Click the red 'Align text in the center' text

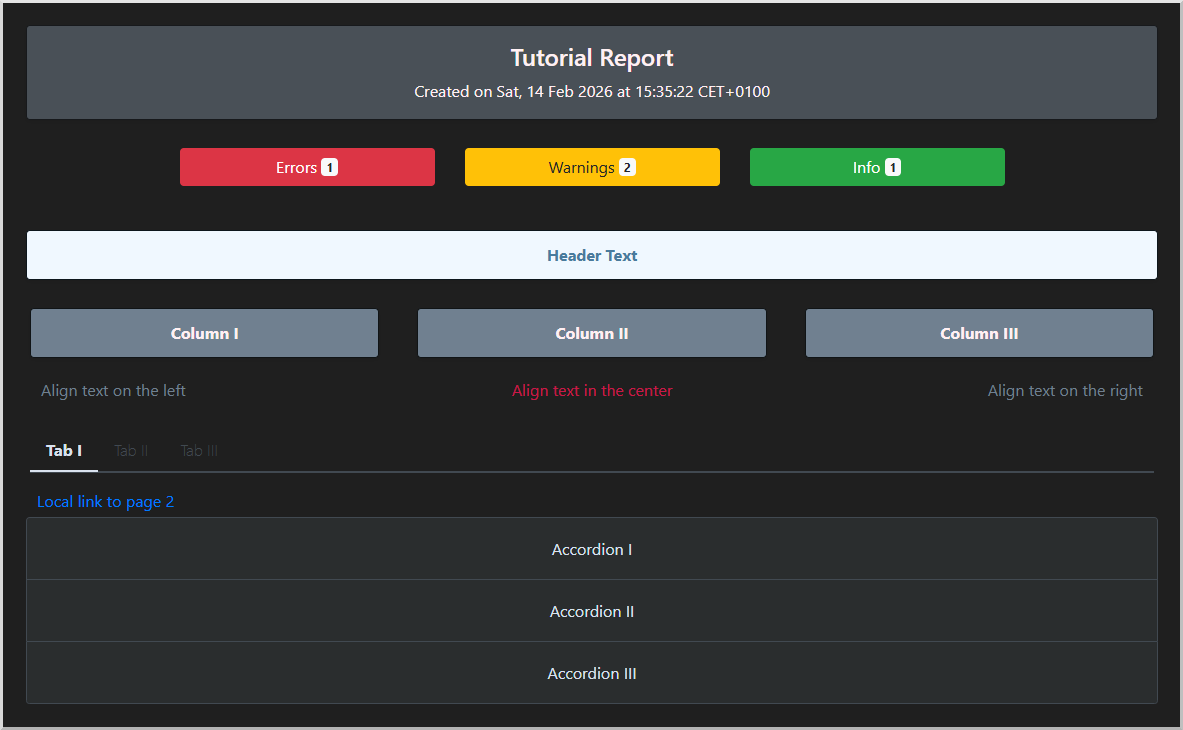pyautogui.click(x=592, y=391)
